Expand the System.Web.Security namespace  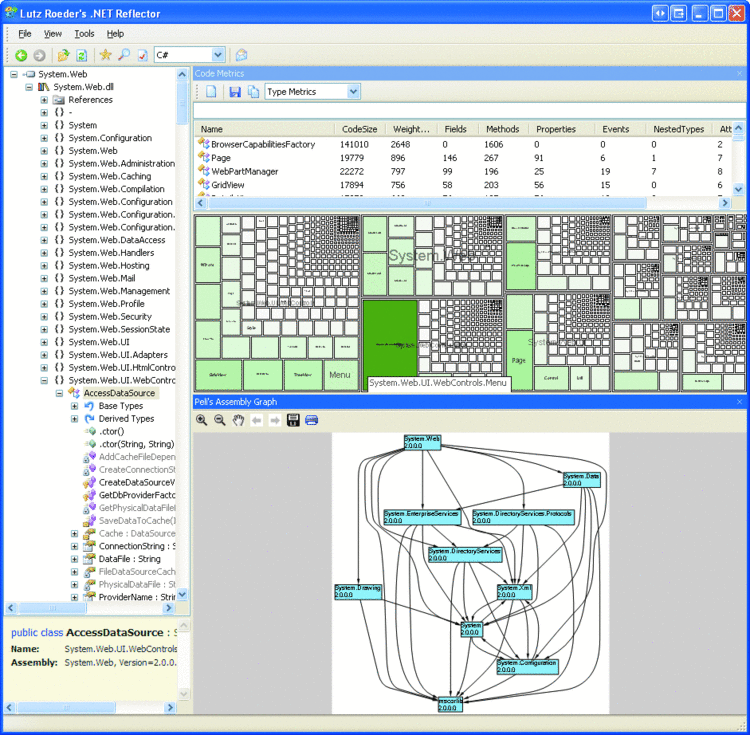[x=44, y=317]
